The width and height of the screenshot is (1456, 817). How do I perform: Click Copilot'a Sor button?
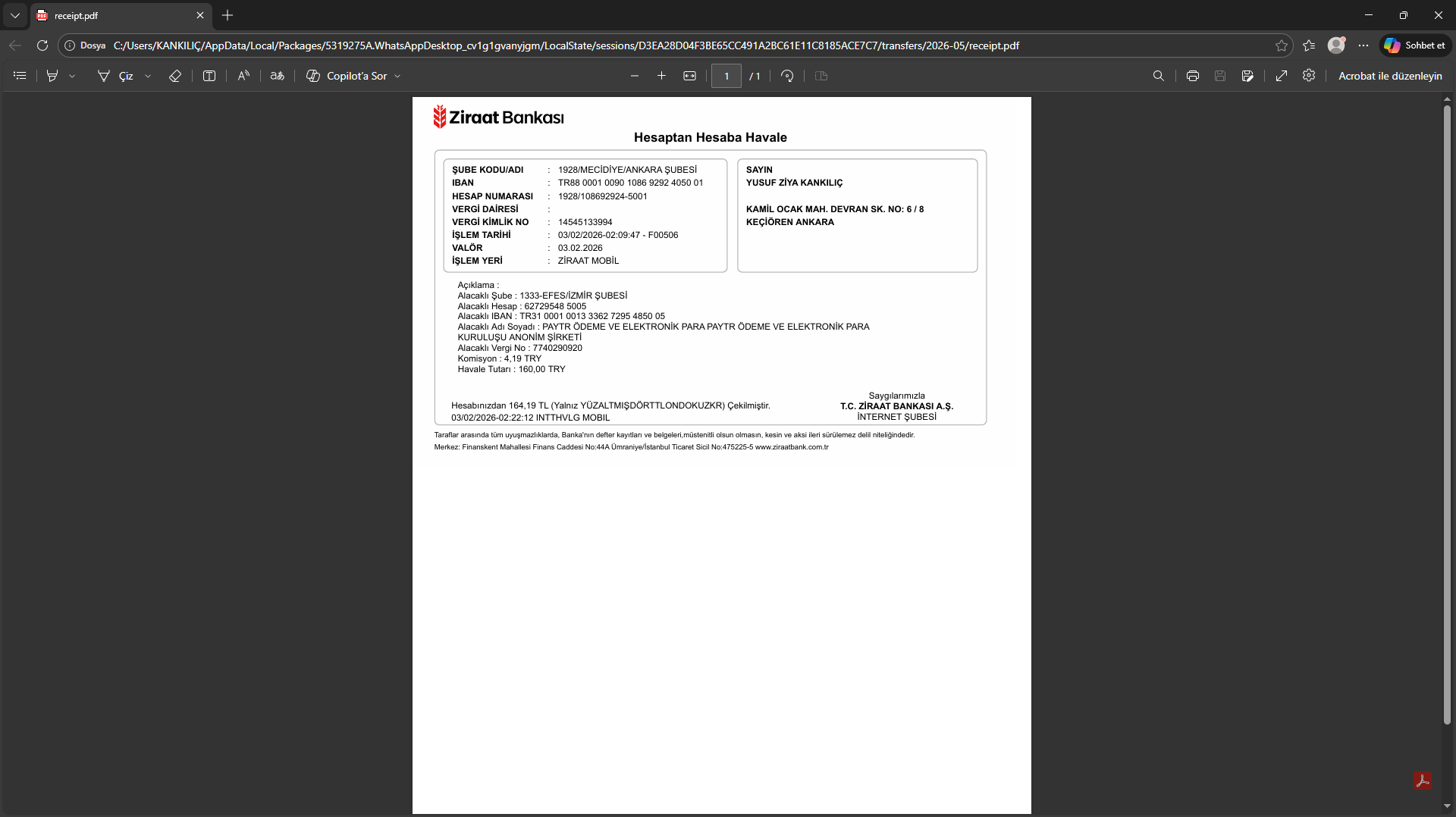[x=347, y=76]
